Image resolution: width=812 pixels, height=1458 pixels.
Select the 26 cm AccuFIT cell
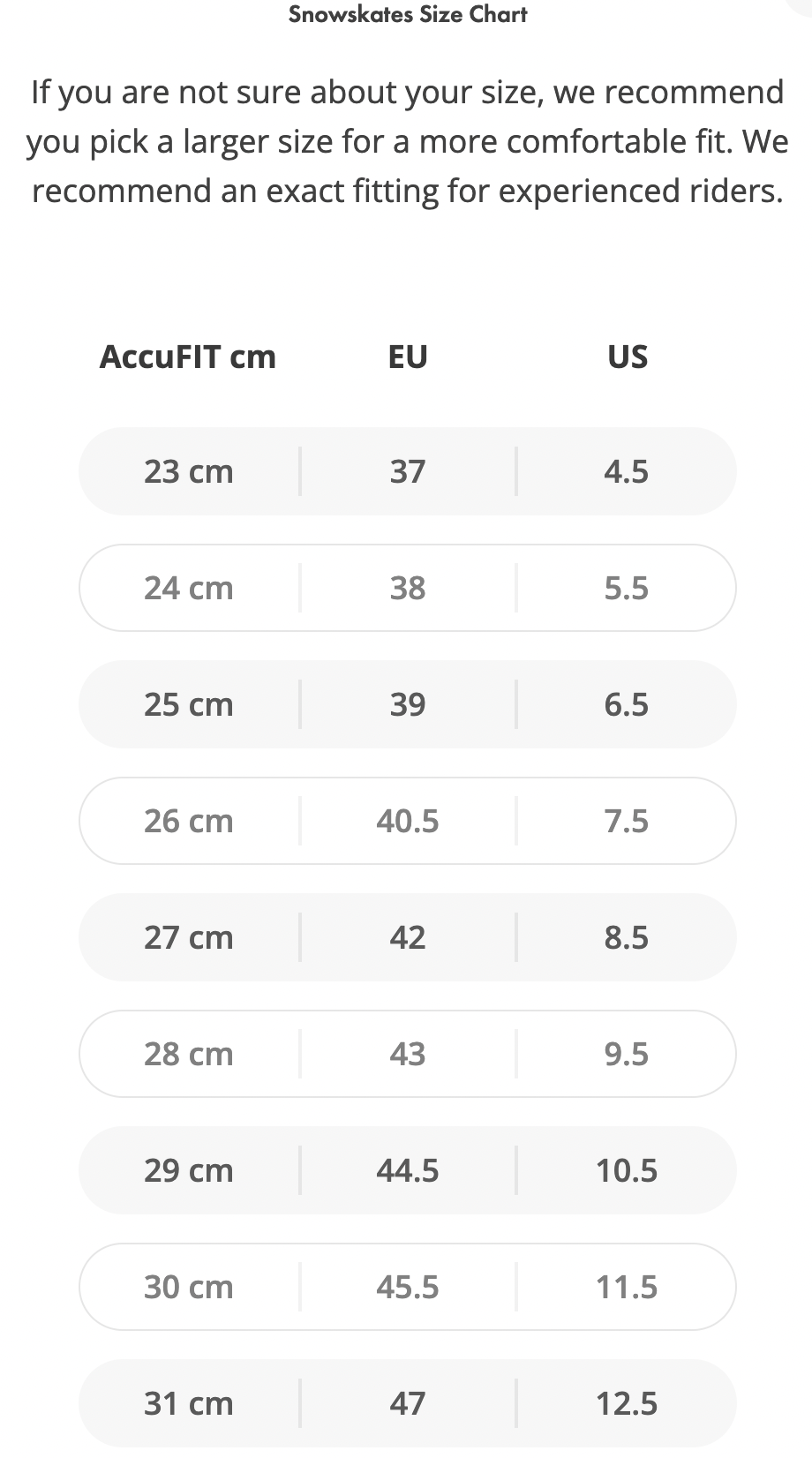[188, 821]
